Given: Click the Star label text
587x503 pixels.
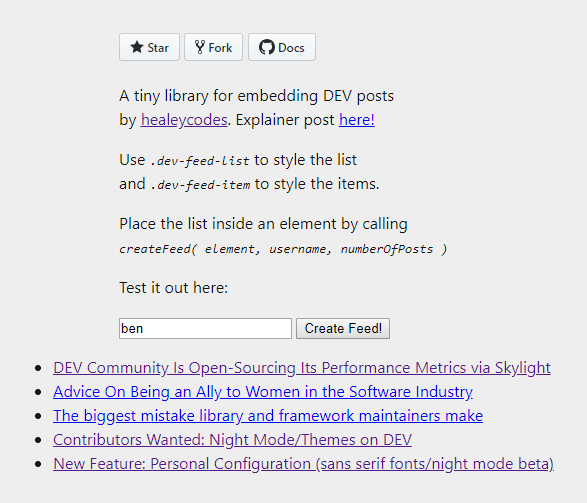Looking at the screenshot, I should coord(158,48).
